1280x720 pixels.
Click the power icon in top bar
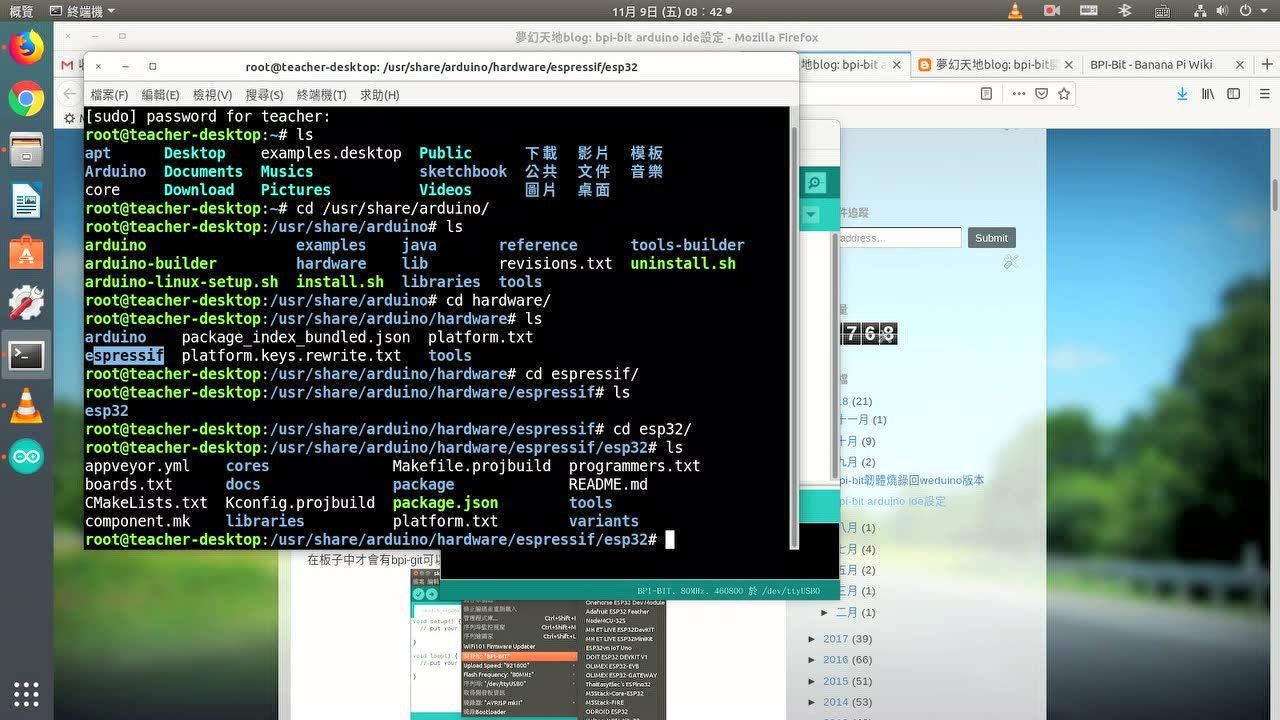1245,11
